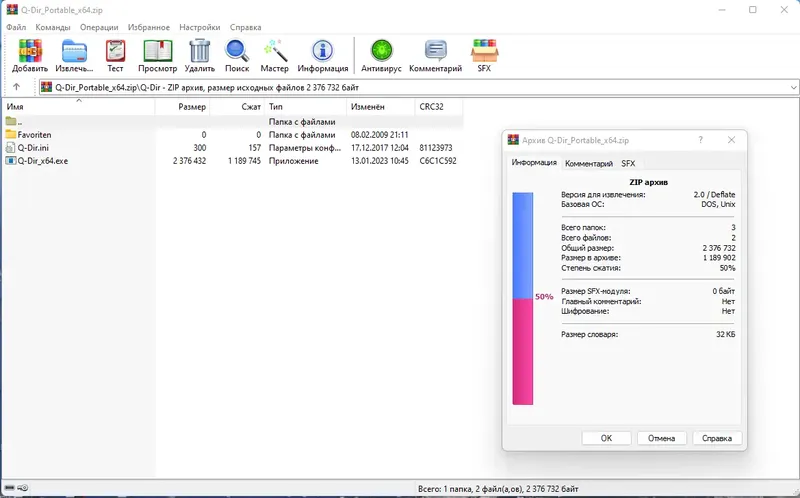Launch the Мастер wizard icon
This screenshot has width=800, height=498.
(275, 51)
